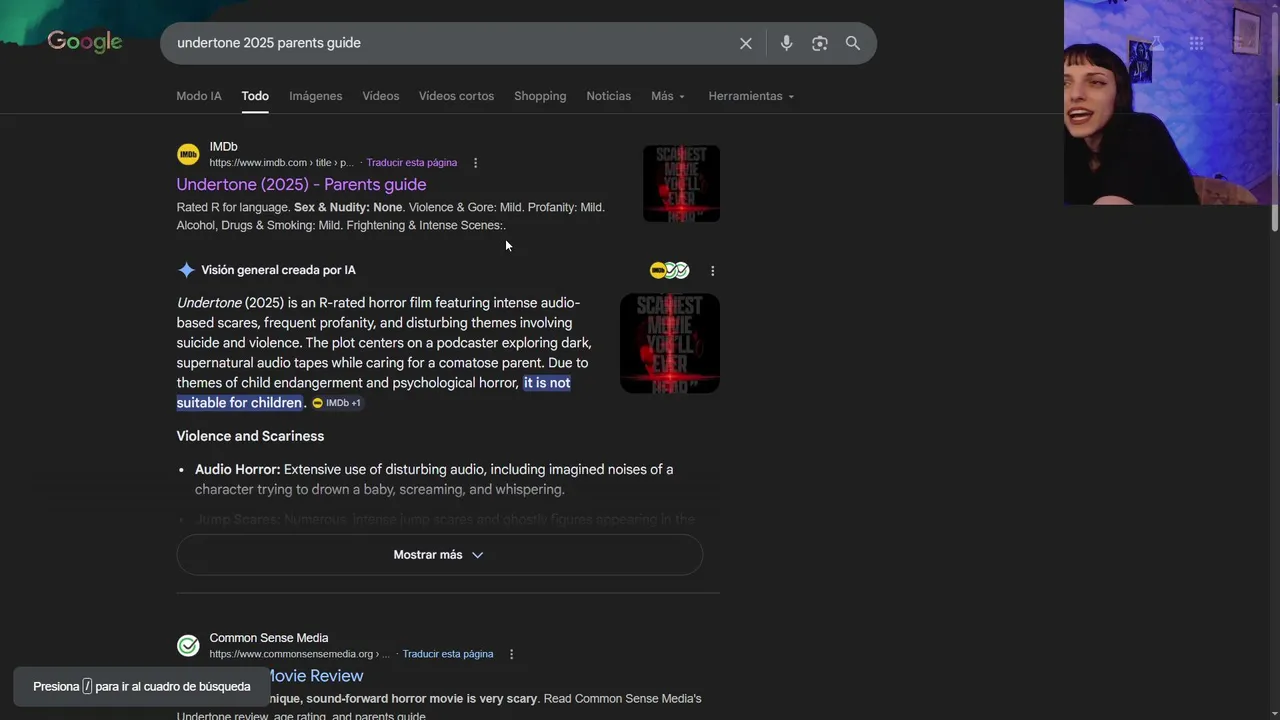The width and height of the screenshot is (1280, 720).
Task: Click Traducir esta página for IMDb result
Action: coord(412,163)
